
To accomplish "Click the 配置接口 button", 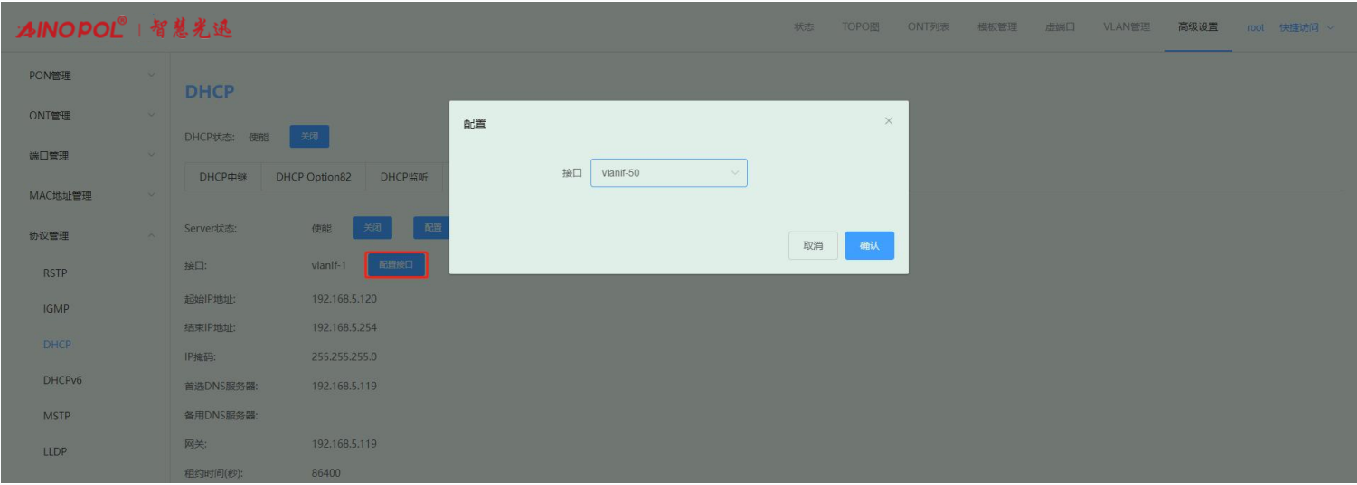I will [396, 265].
